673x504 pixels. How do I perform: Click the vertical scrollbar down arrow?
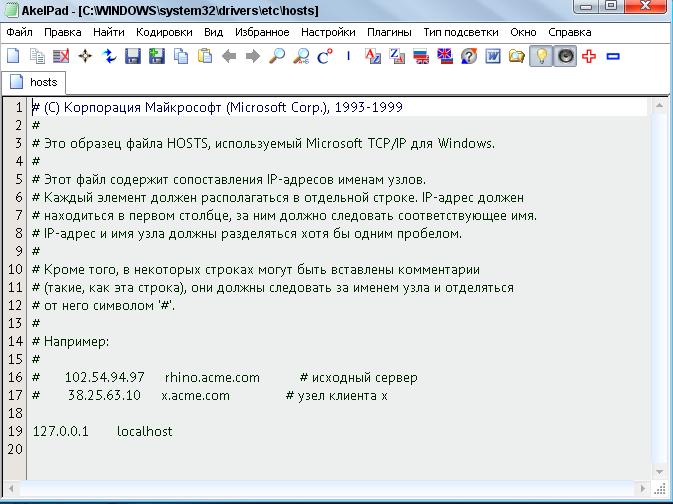point(659,472)
